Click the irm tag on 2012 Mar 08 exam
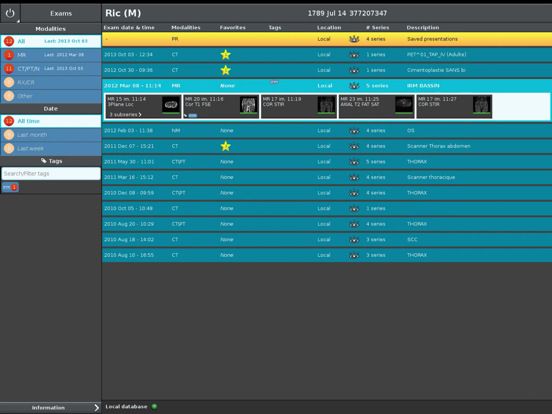Screen dimensions: 552x414 tap(274, 82)
